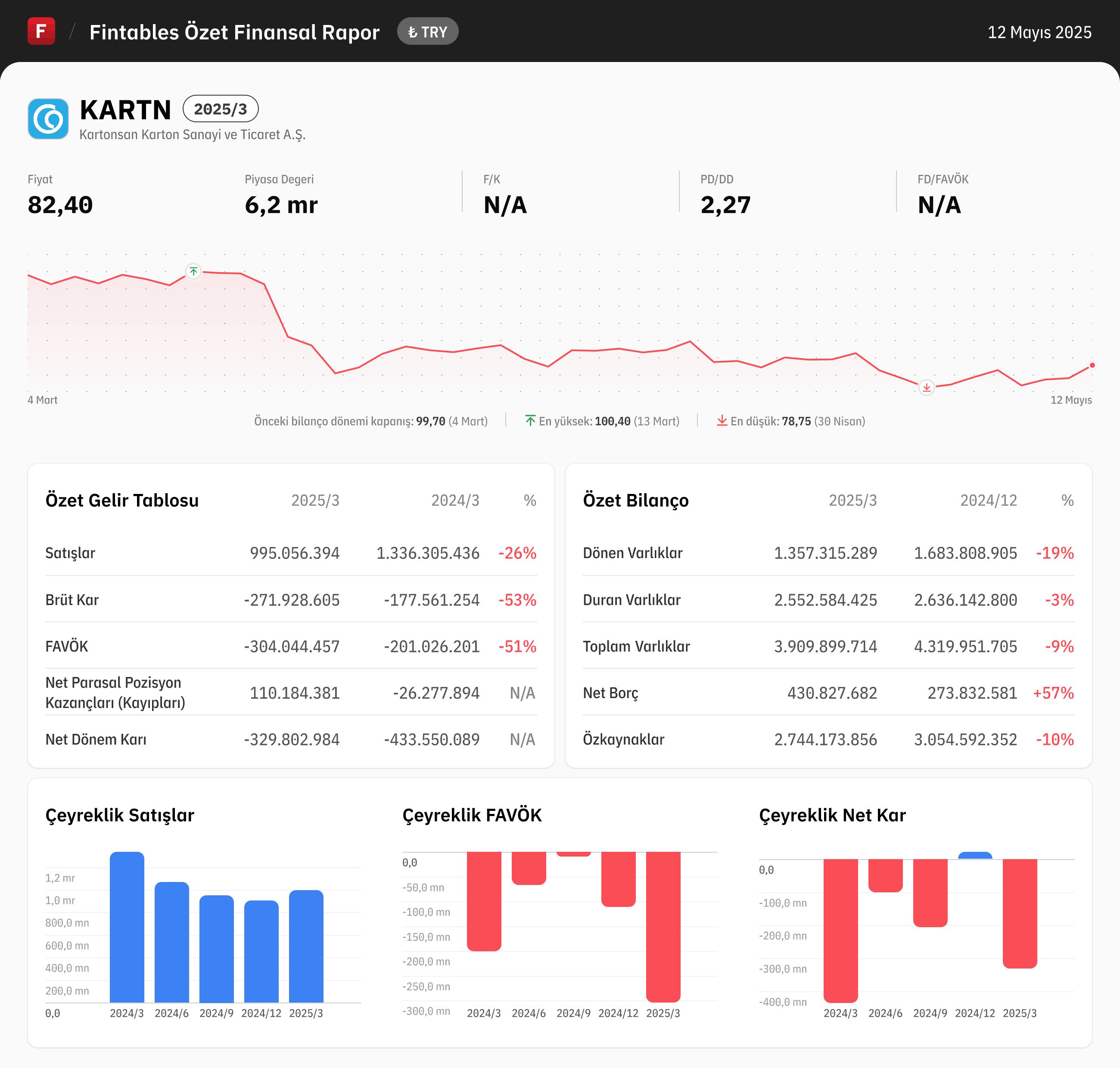The width and height of the screenshot is (1120, 1068).
Task: Click the +57% change for Net Borç
Action: tap(1053, 693)
